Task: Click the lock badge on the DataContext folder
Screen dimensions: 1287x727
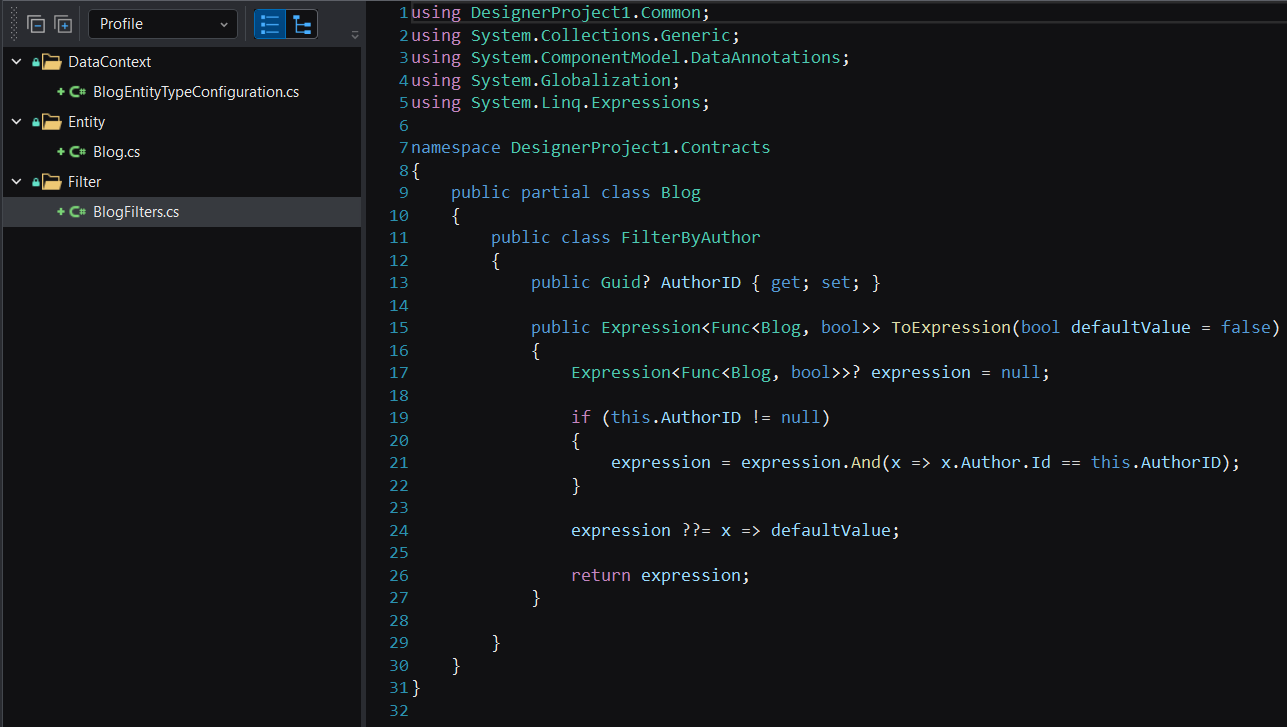Action: 36,63
